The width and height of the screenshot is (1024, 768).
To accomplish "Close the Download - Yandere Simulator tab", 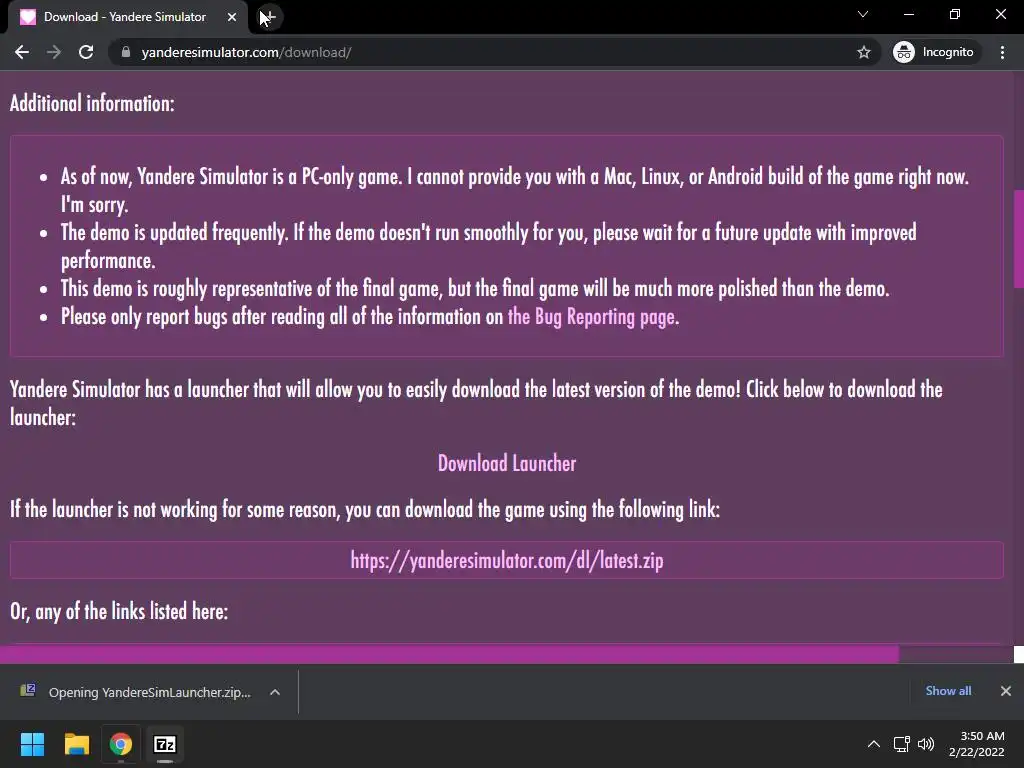I will 232,17.
